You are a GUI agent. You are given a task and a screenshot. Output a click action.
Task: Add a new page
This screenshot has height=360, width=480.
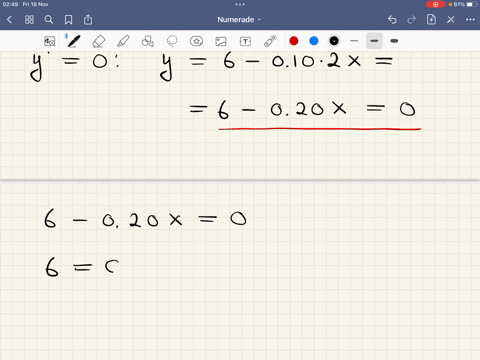[431, 20]
